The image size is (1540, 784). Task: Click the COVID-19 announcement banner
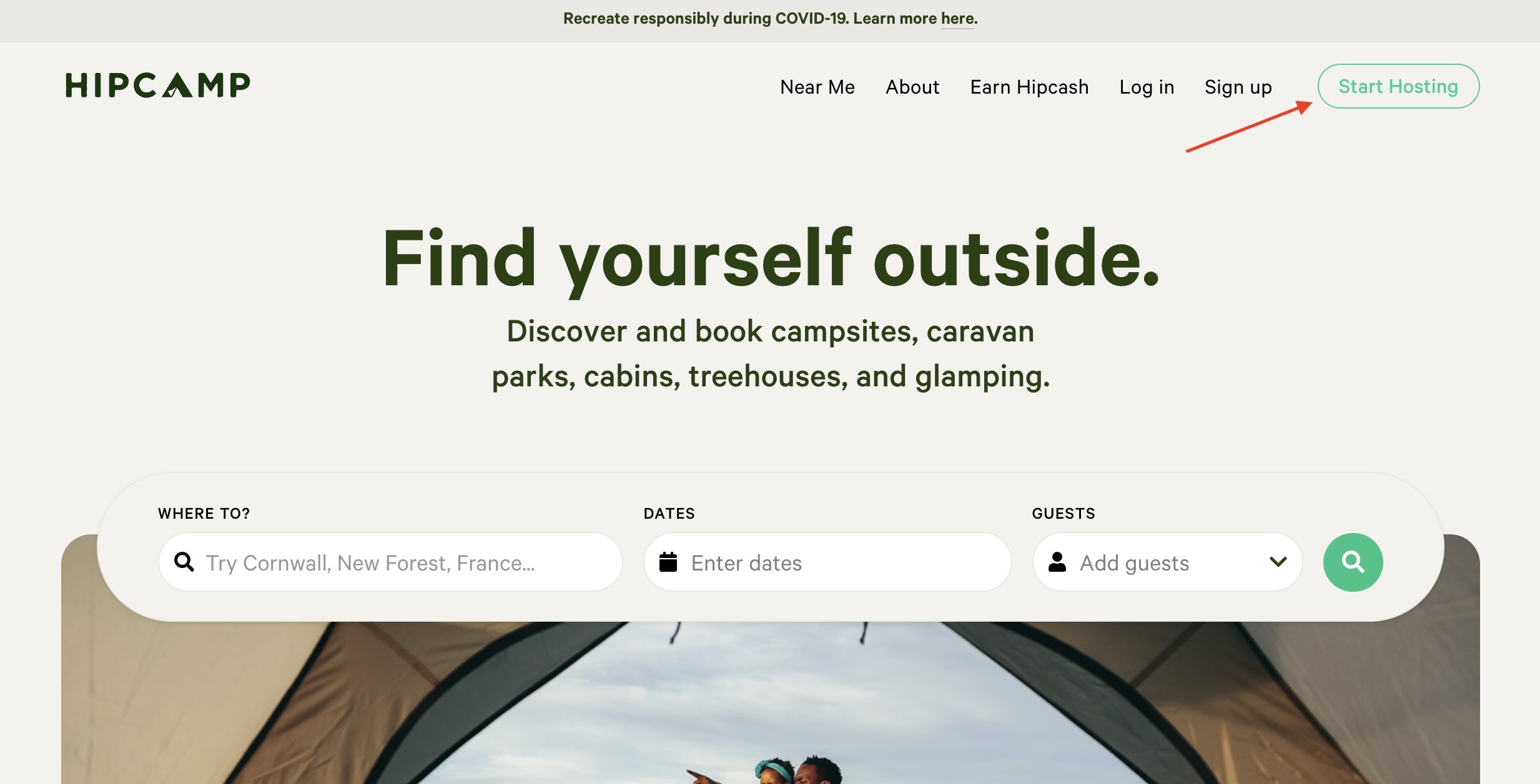770,21
